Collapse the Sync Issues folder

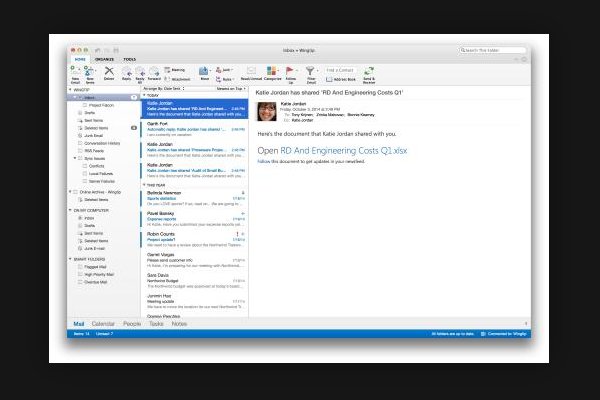pos(75,158)
